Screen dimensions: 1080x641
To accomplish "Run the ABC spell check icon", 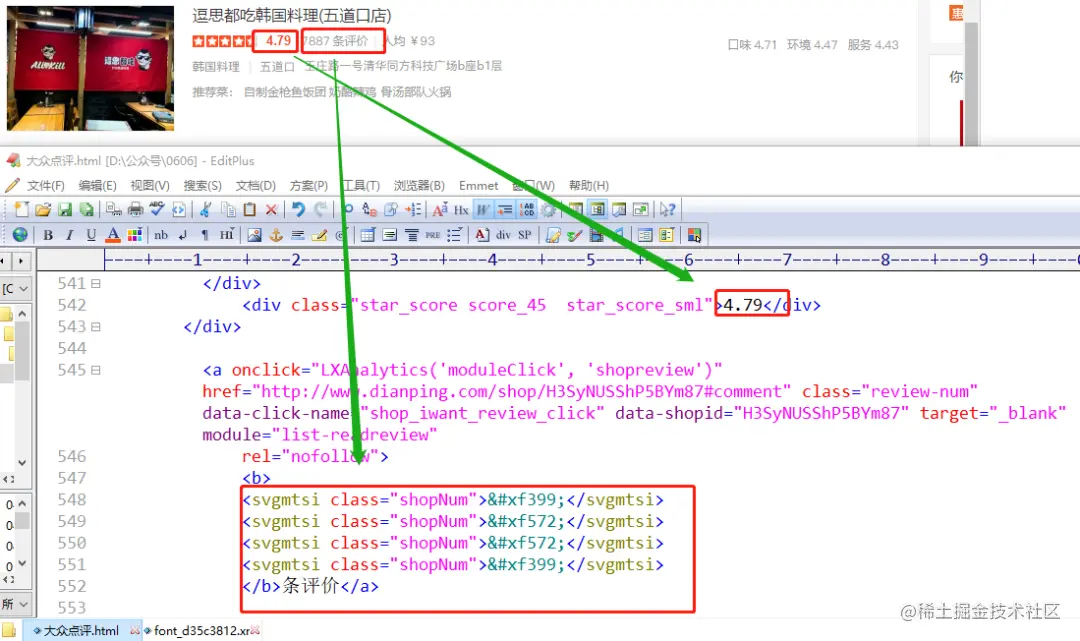I will tap(157, 209).
